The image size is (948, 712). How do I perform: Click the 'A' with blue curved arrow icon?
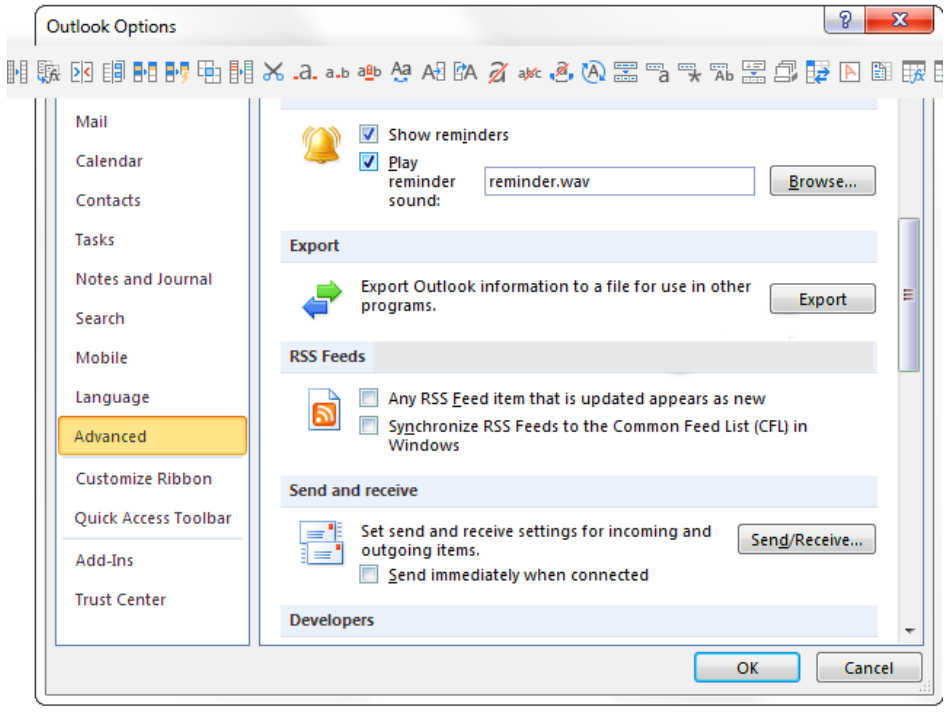point(465,72)
